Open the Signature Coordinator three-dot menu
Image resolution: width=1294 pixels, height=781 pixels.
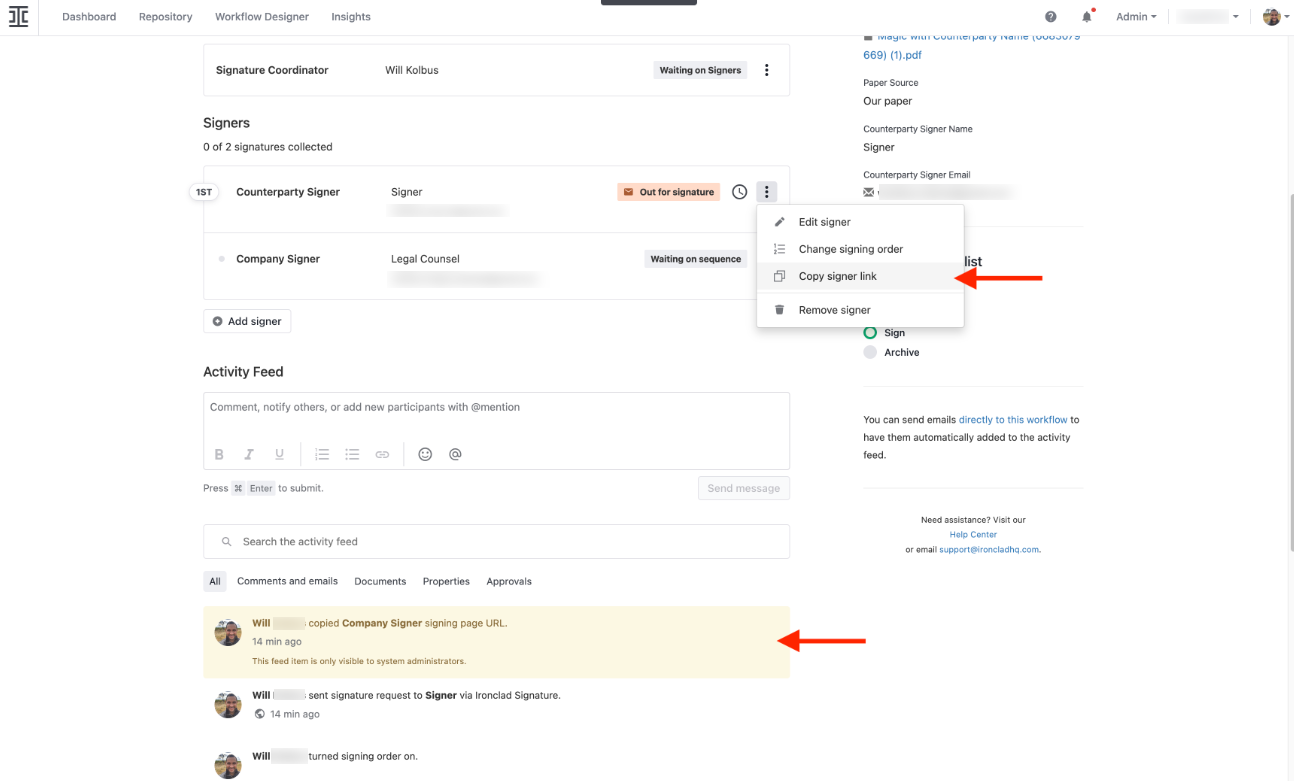[x=767, y=70]
